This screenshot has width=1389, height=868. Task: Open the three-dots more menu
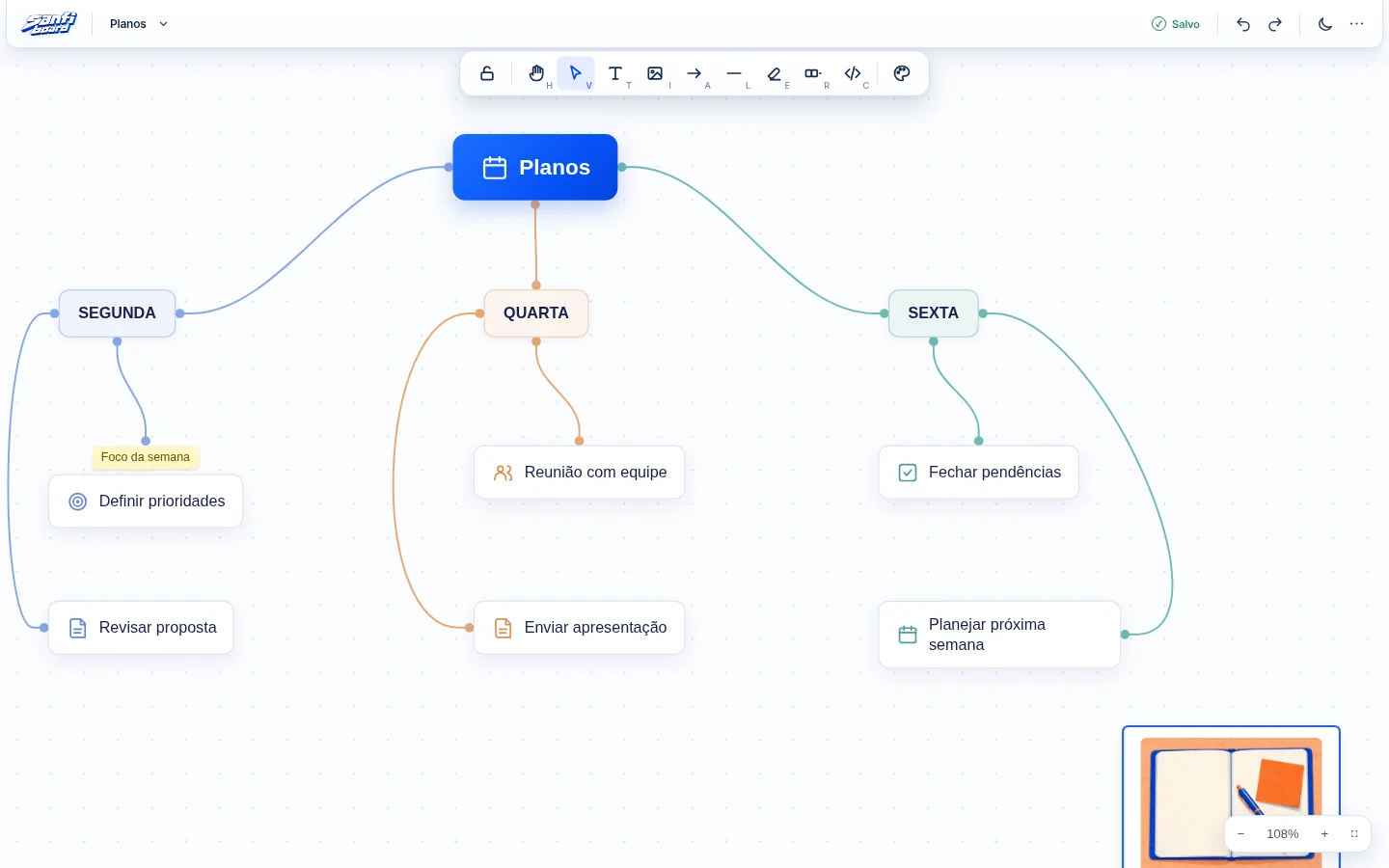pos(1357,24)
